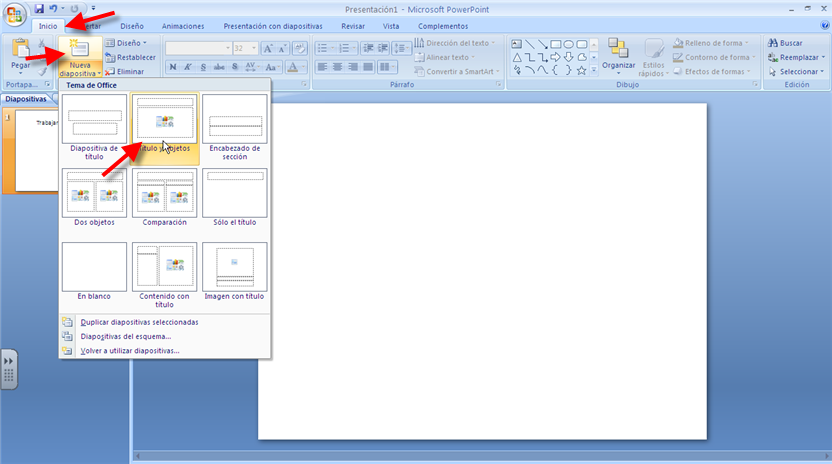The image size is (832, 464).
Task: Toggle underline (S) formatting
Action: tap(204, 67)
